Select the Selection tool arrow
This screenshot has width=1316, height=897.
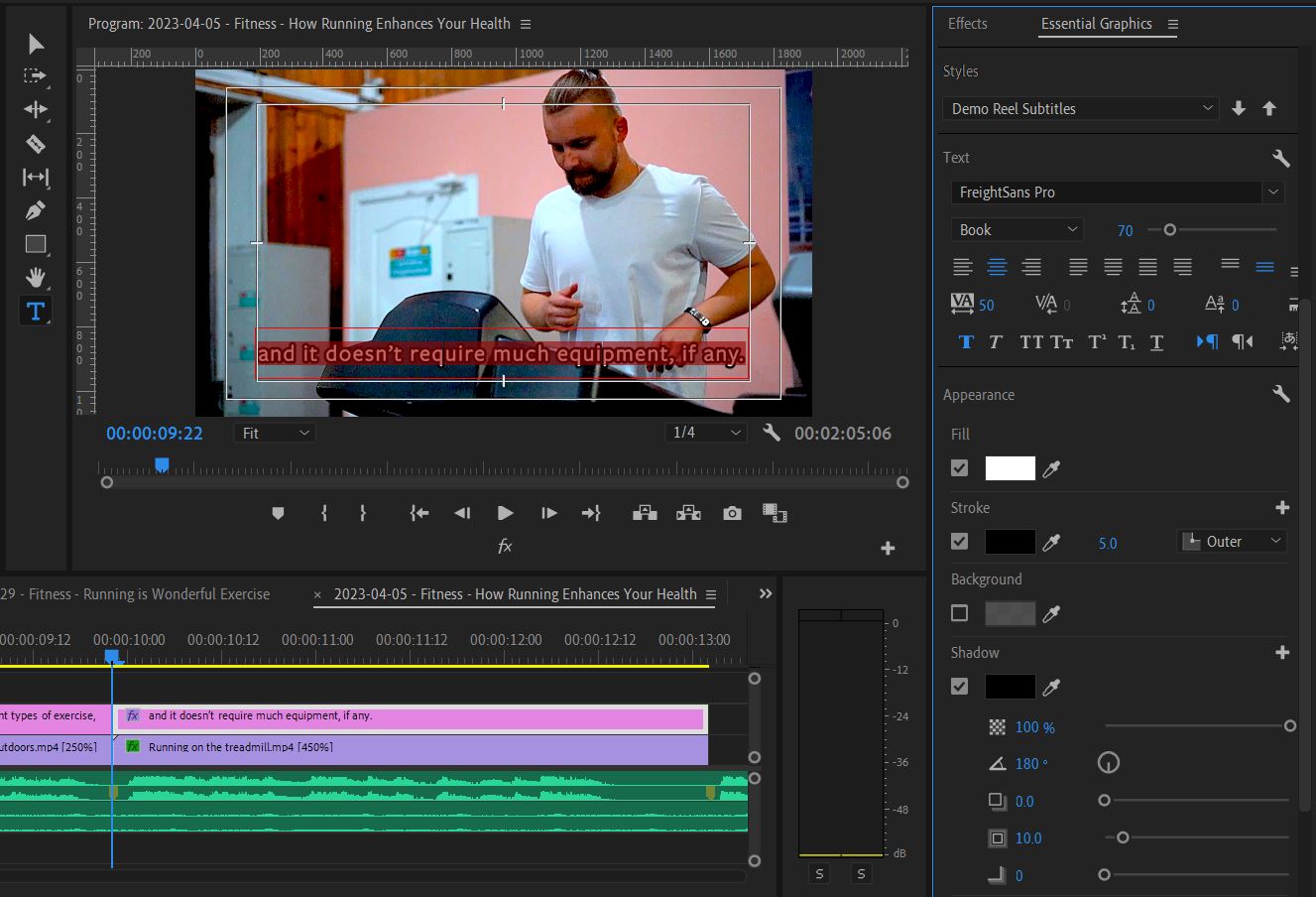point(36,43)
